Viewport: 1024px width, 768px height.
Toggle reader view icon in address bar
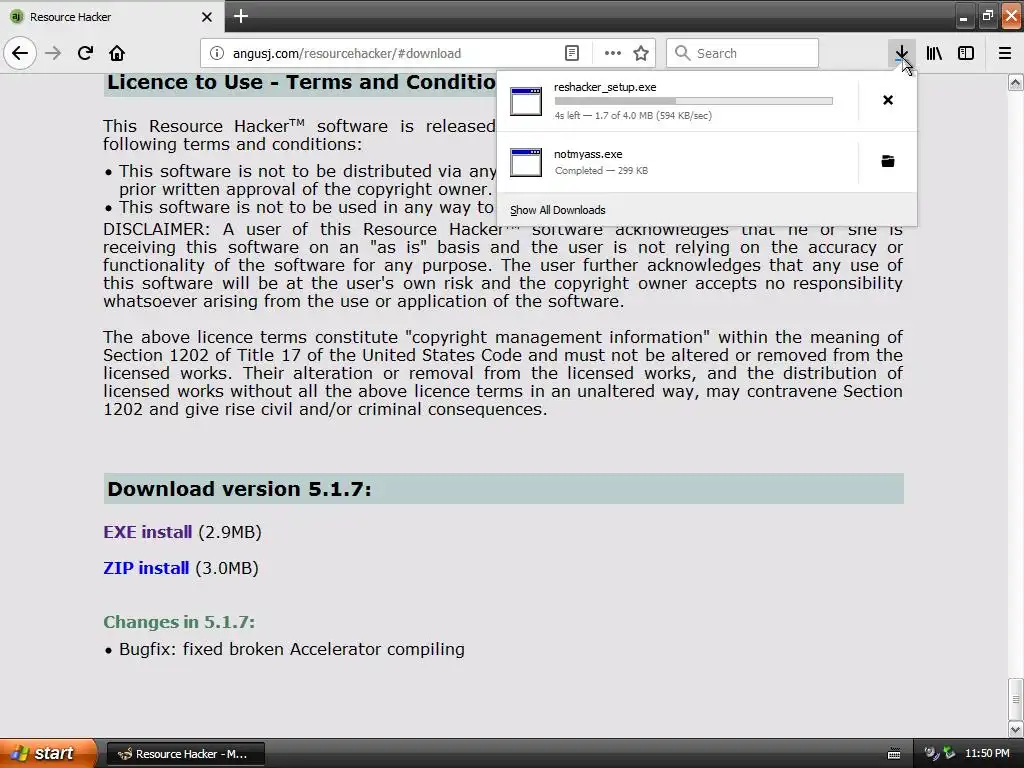pyautogui.click(x=571, y=53)
